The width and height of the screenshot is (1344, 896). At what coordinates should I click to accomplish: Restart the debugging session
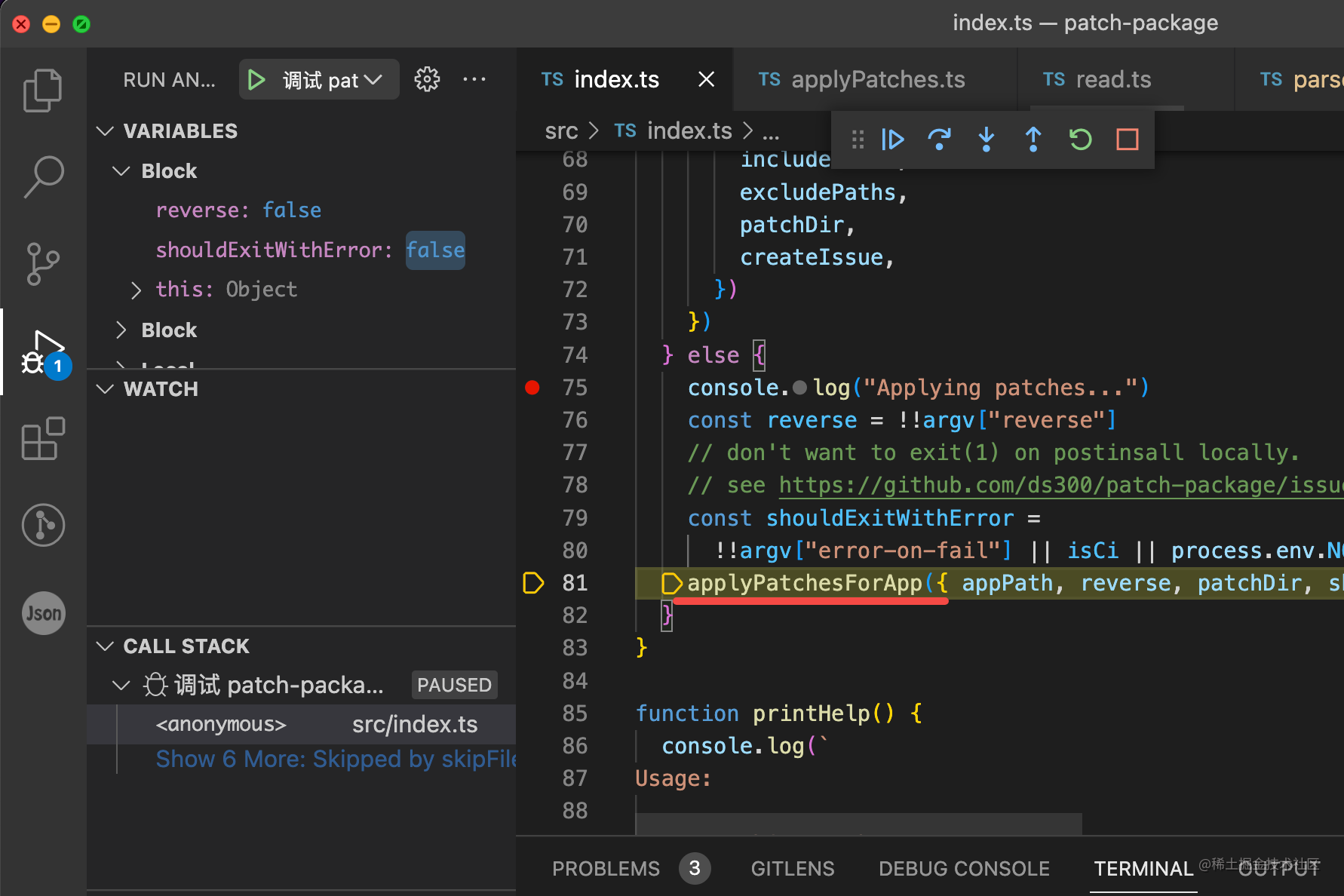click(1080, 140)
